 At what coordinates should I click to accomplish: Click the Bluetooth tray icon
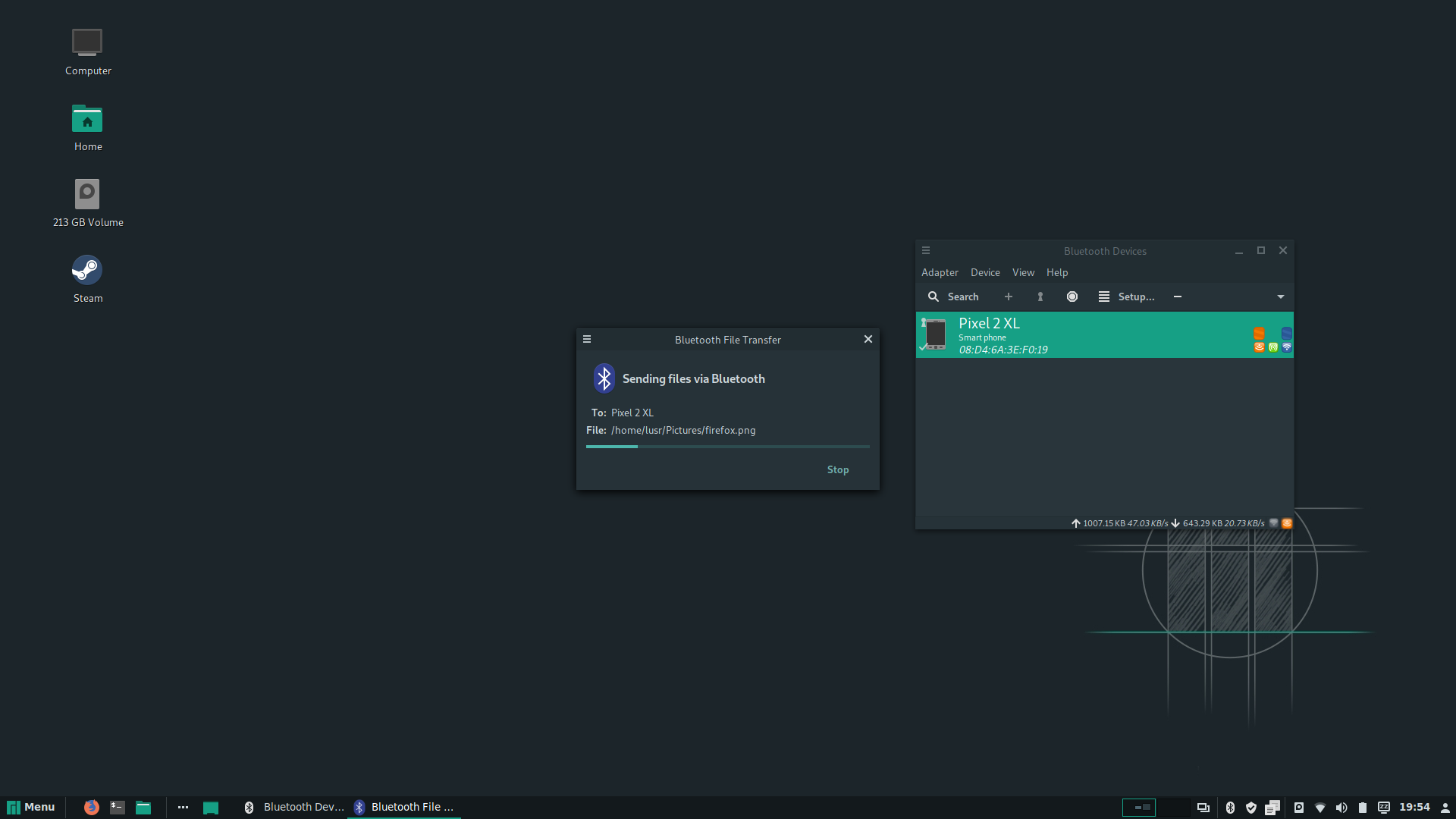pos(1230,808)
